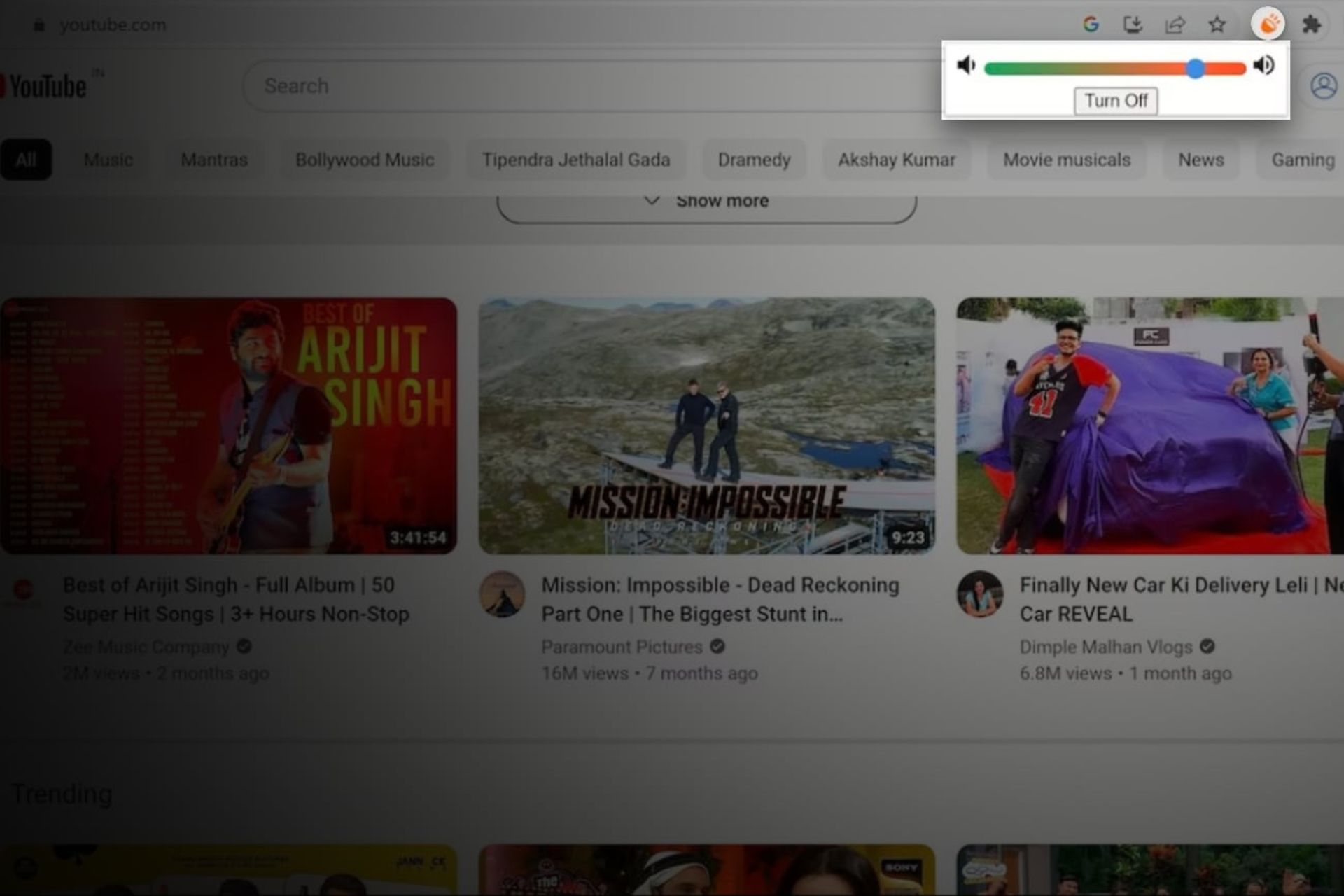Open Paramount Pictures channel link
1344x896 pixels.
pyautogui.click(x=622, y=647)
